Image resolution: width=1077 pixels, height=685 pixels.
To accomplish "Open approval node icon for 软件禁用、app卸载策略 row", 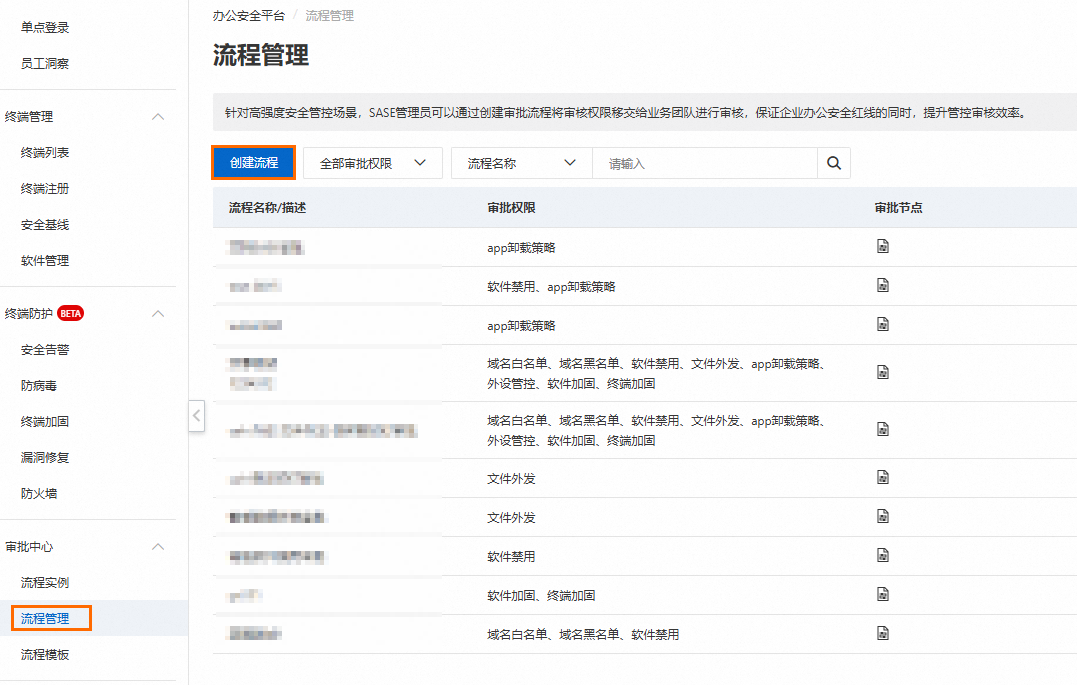I will pyautogui.click(x=883, y=285).
